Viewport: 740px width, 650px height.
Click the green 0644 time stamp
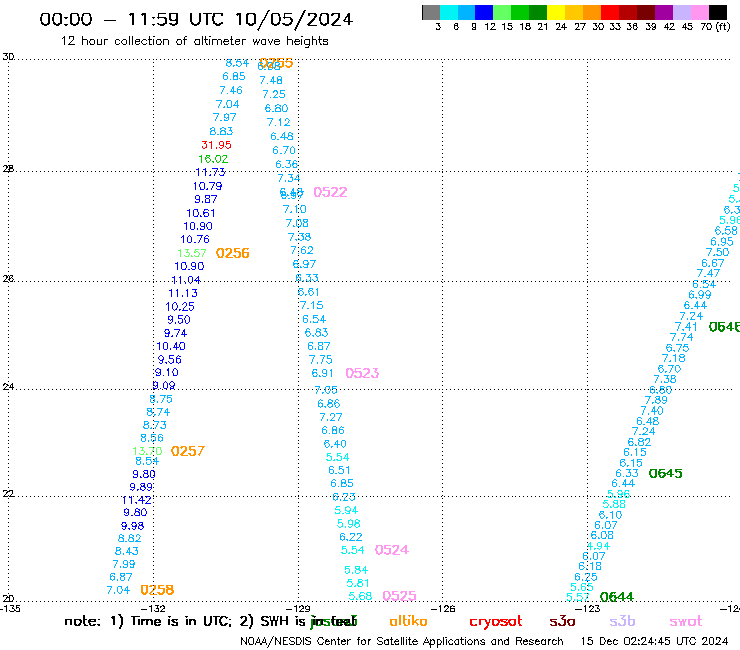[x=616, y=597]
